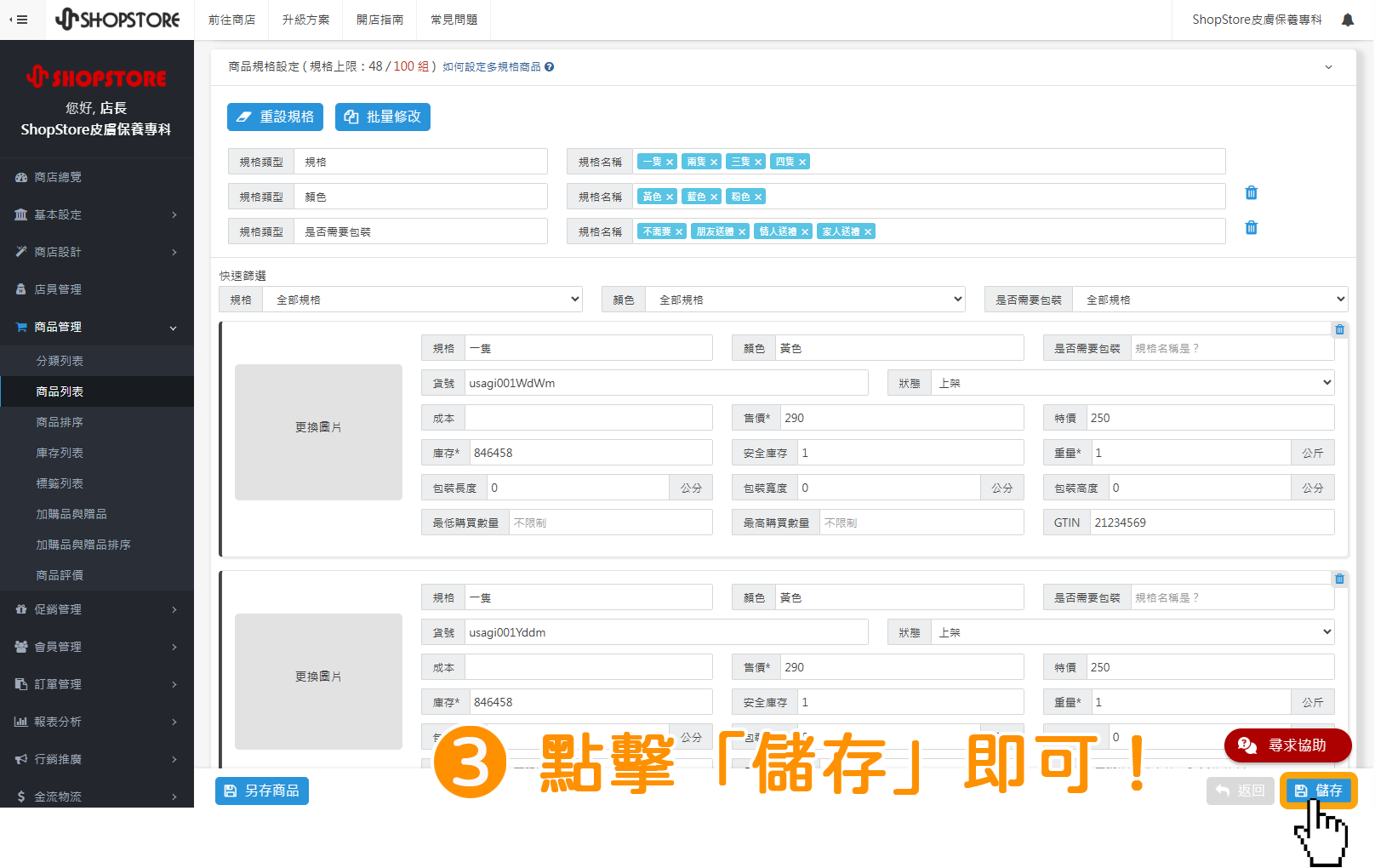
Task: Expand 會員管理 in the sidebar
Action: pos(97,647)
